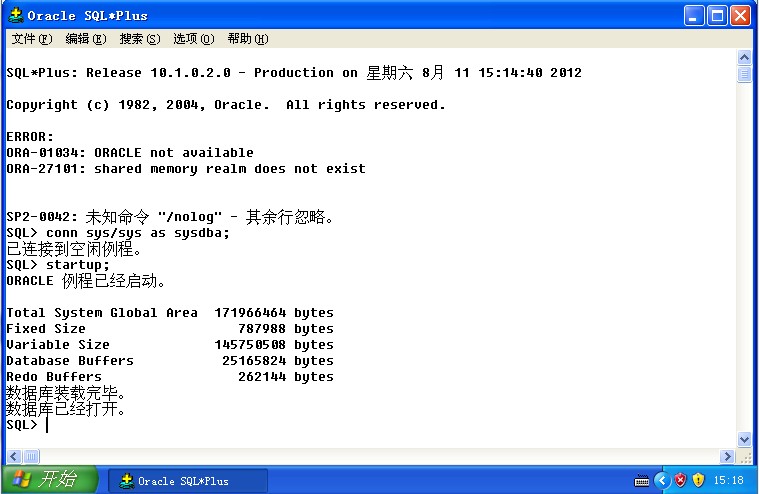
Task: Click the SP2-0042 unknown command message
Action: 170,217
